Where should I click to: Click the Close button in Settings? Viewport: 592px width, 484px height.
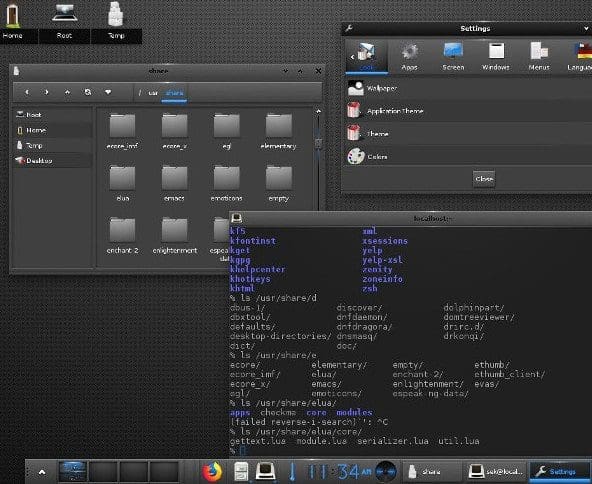[x=484, y=179]
